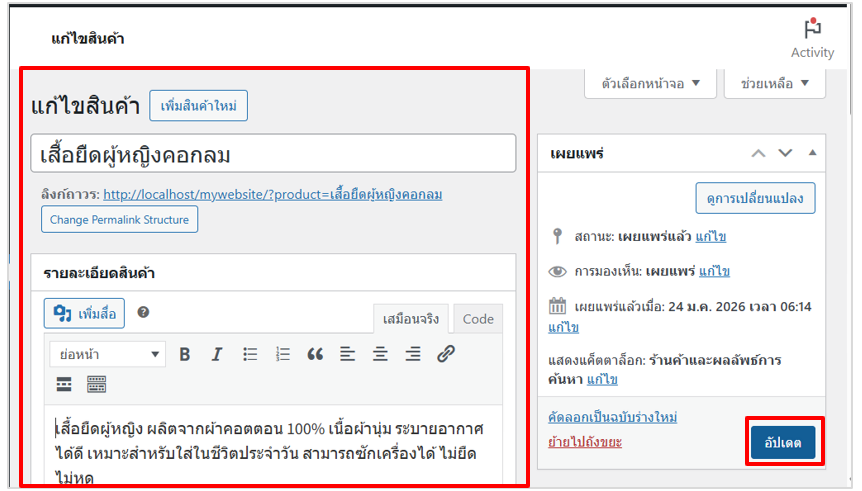Screen dimensions: 862x491
Task: Open the ช่วยเหลือ help dropdown
Action: coord(774,83)
